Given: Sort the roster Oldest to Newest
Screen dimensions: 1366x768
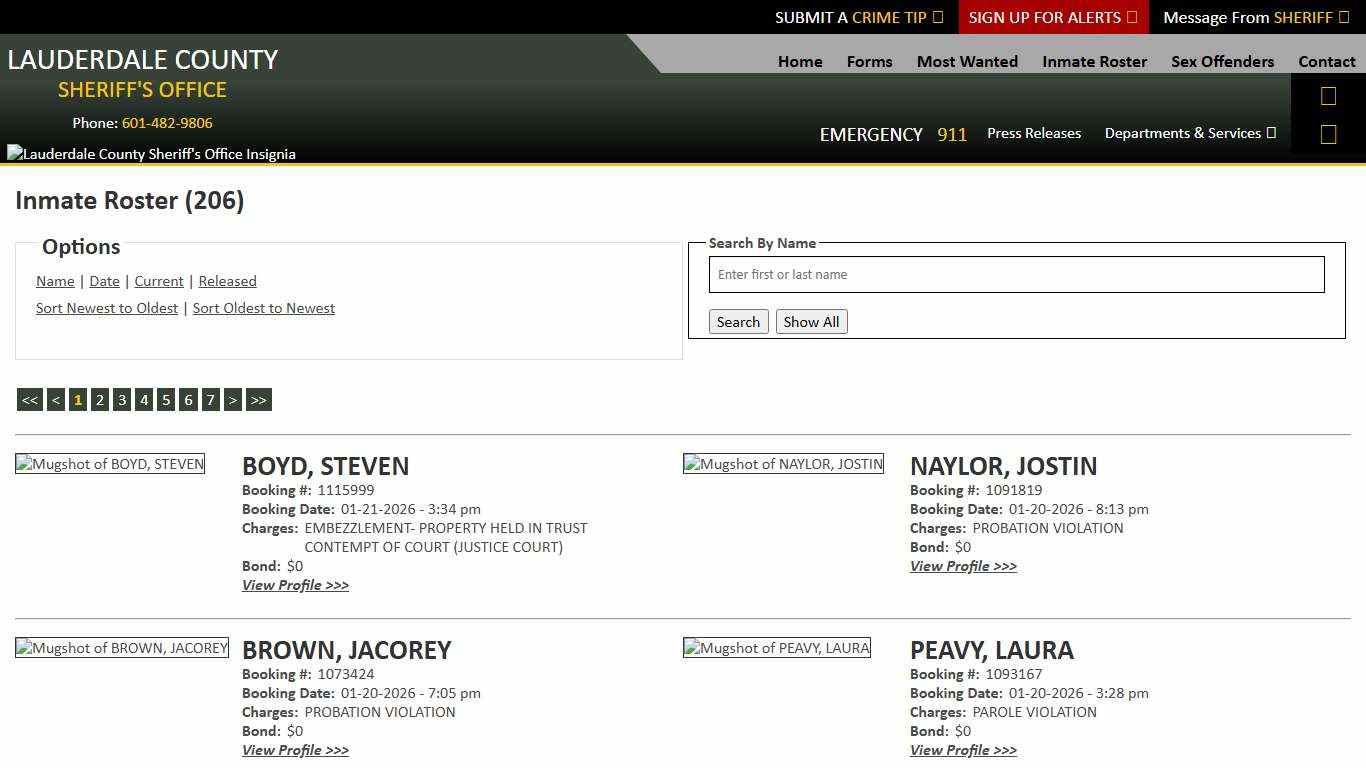Looking at the screenshot, I should point(264,308).
